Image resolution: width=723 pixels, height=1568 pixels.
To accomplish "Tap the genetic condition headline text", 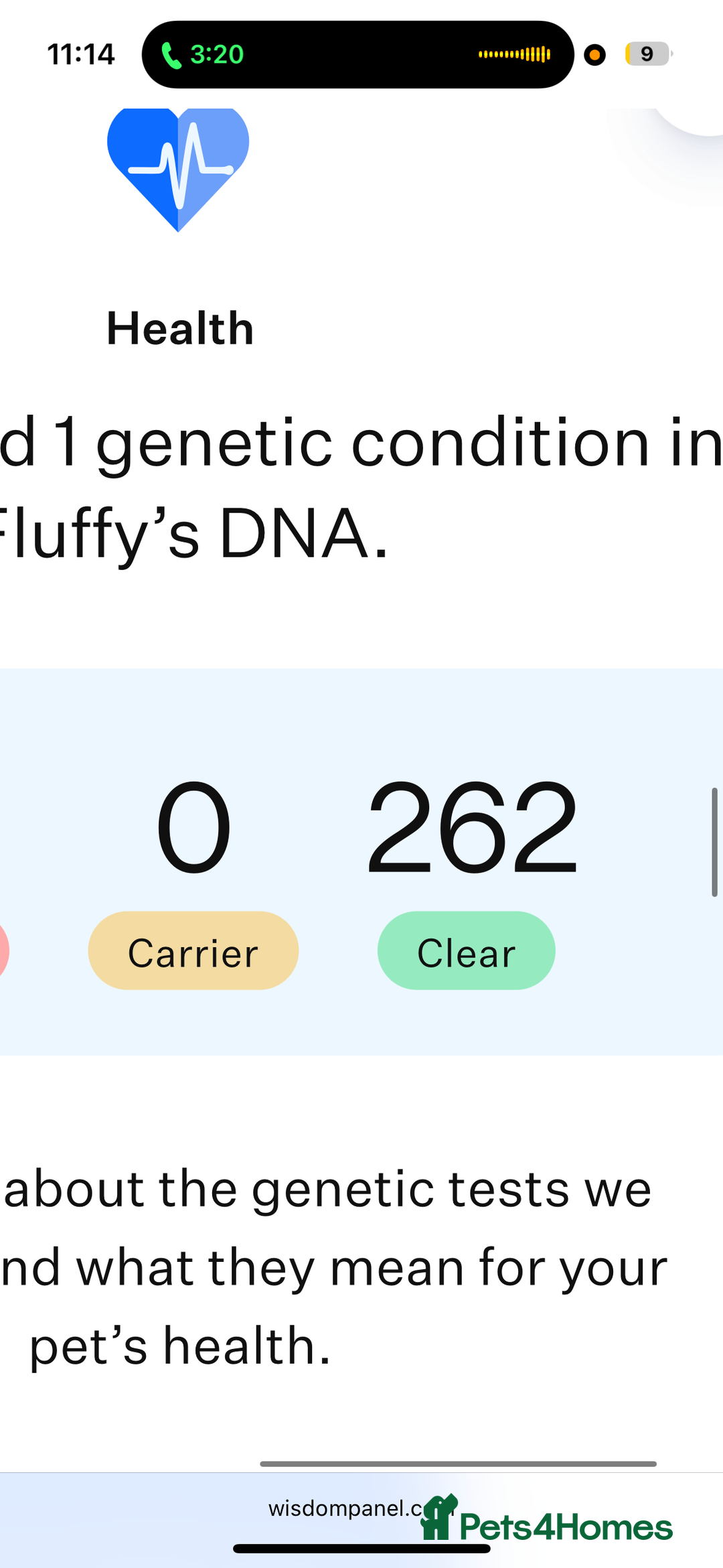I will [361, 488].
